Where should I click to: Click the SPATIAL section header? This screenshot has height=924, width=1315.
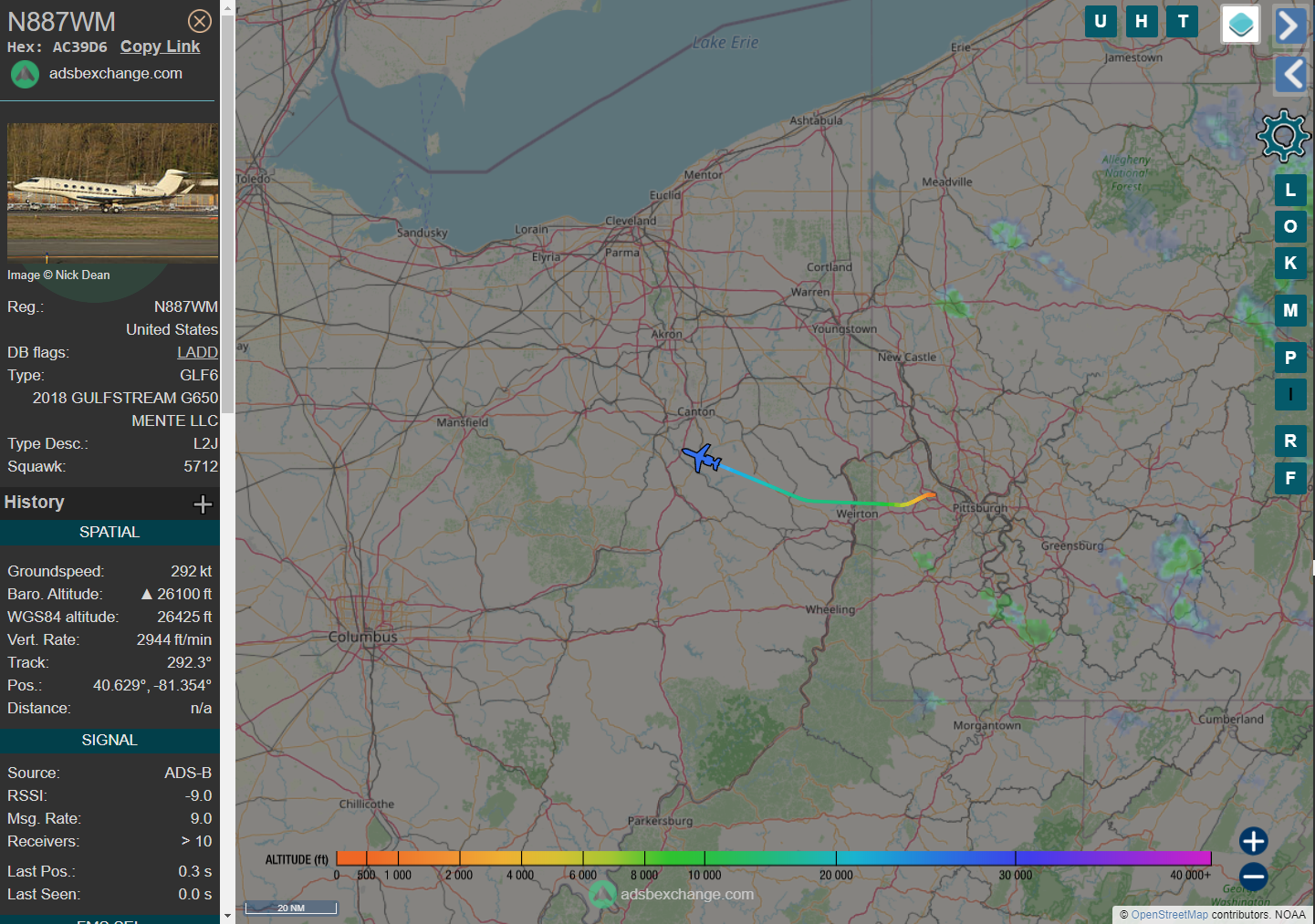pos(110,532)
